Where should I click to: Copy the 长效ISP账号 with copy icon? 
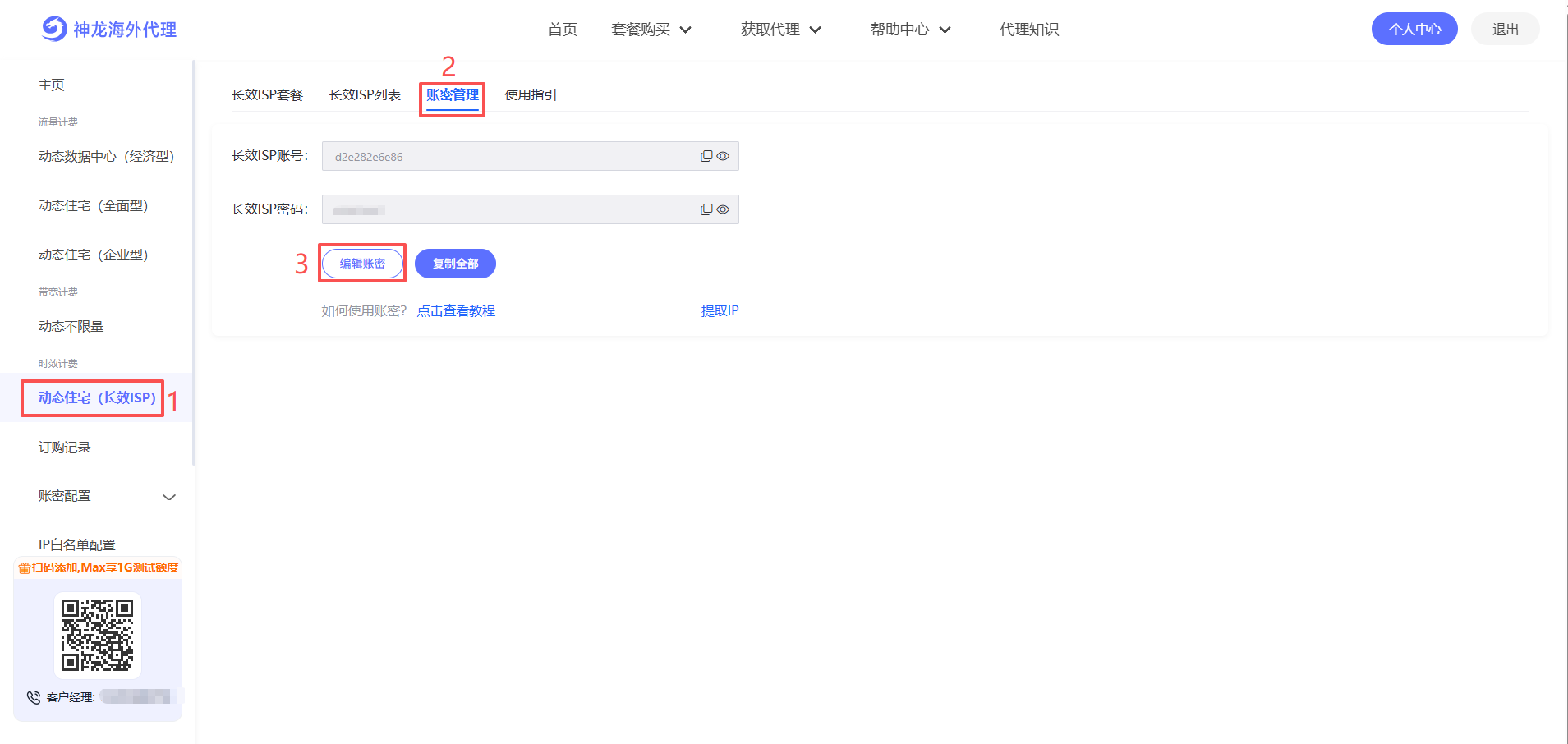[x=706, y=156]
